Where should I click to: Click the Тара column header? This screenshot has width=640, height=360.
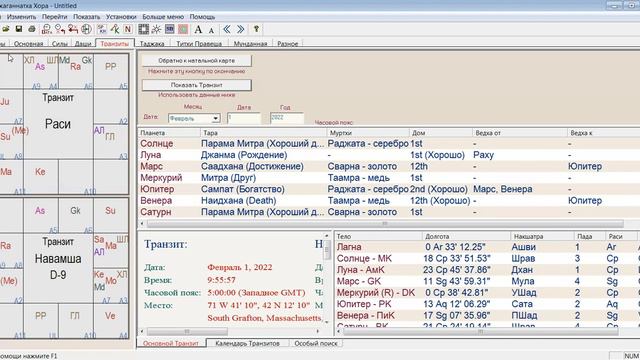[263, 133]
